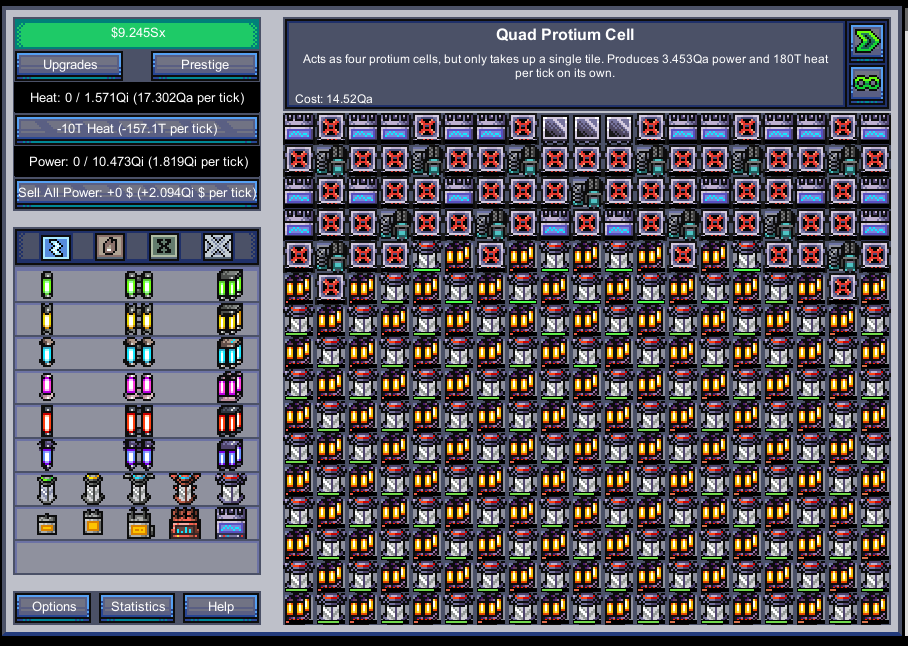
Task: Click Sell All Power button
Action: coord(137,192)
